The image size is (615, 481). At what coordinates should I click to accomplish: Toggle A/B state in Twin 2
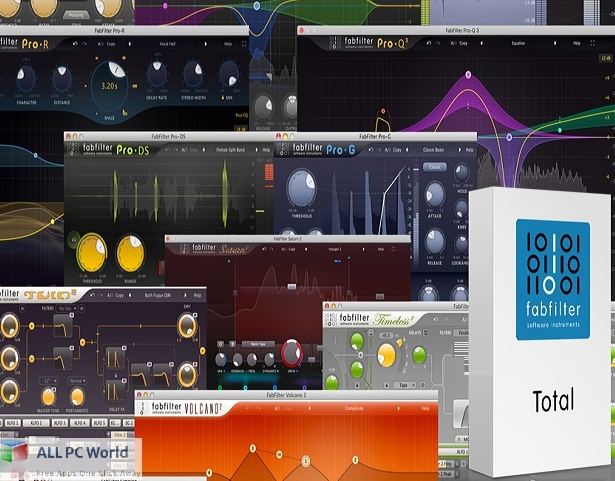tap(111, 295)
